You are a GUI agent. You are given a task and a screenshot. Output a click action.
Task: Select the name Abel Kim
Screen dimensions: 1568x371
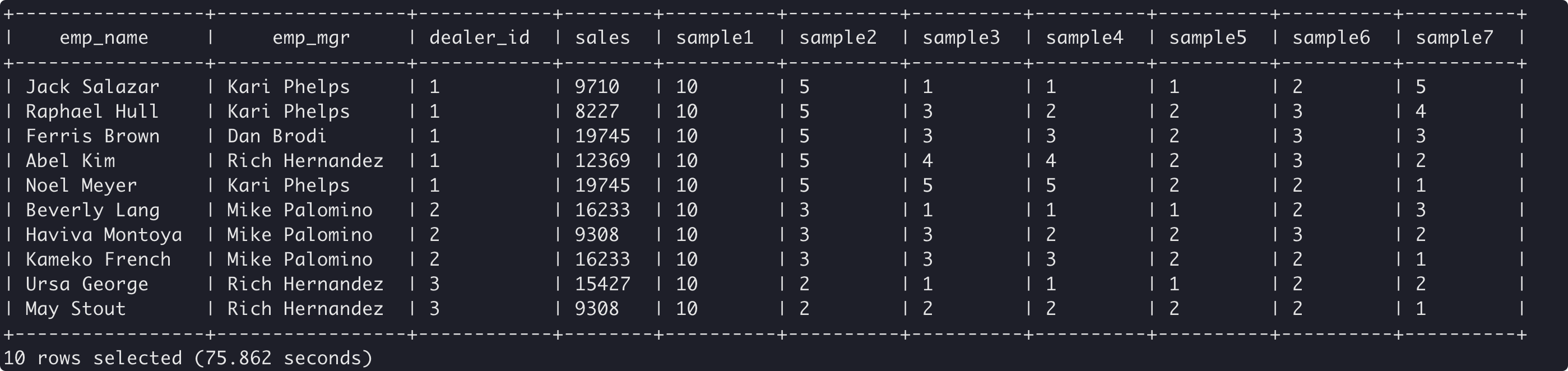70,161
